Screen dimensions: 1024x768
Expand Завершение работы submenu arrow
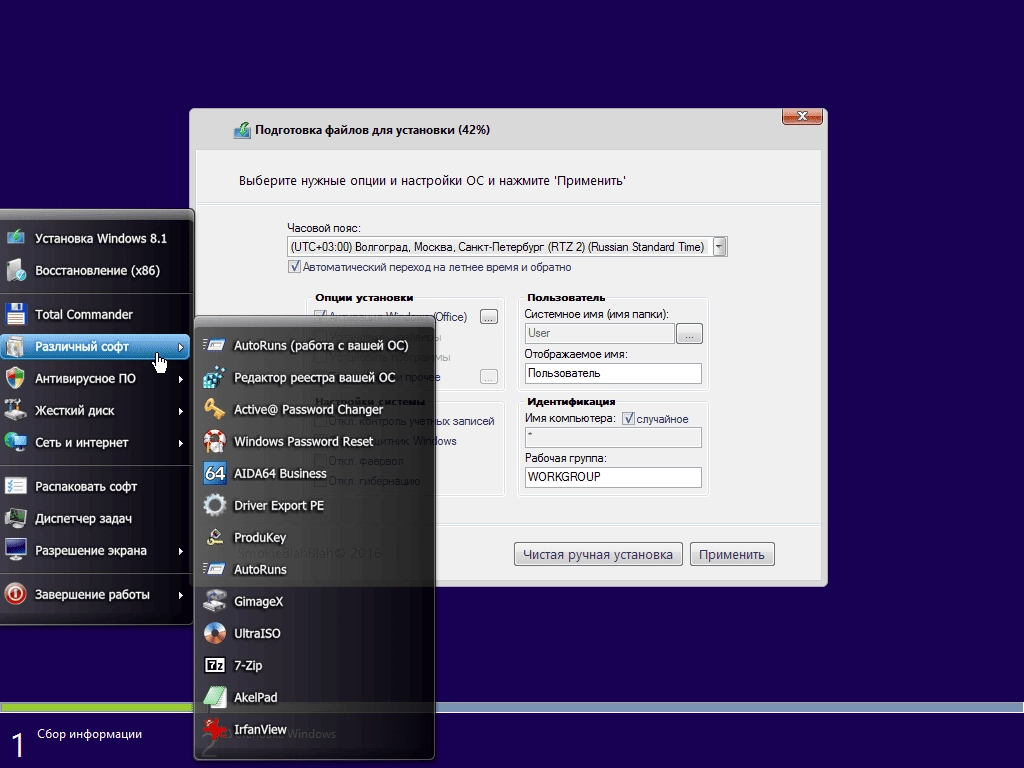tap(181, 595)
